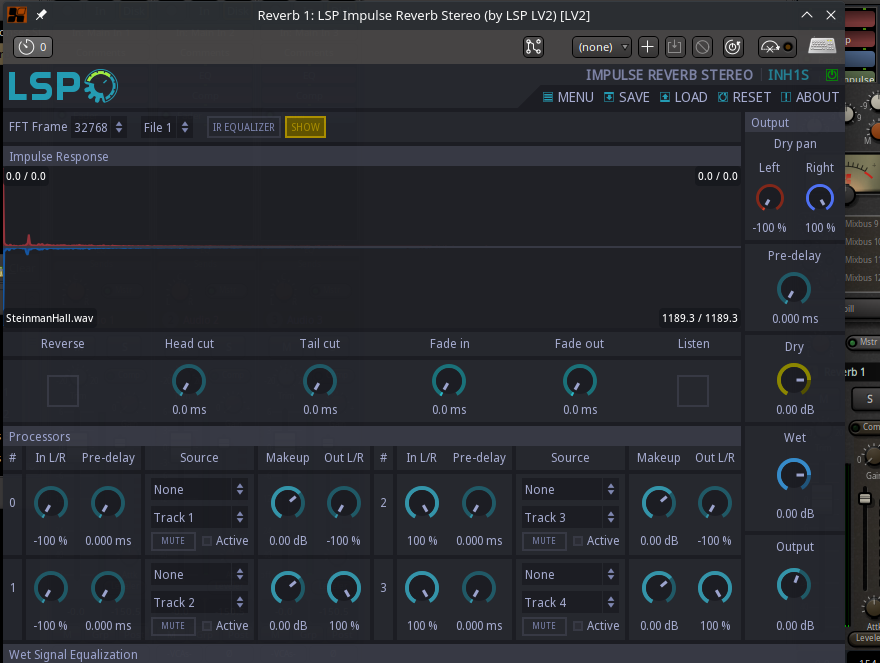Click the Dry pan Right knob
Image resolution: width=880 pixels, height=663 pixels.
[x=820, y=198]
